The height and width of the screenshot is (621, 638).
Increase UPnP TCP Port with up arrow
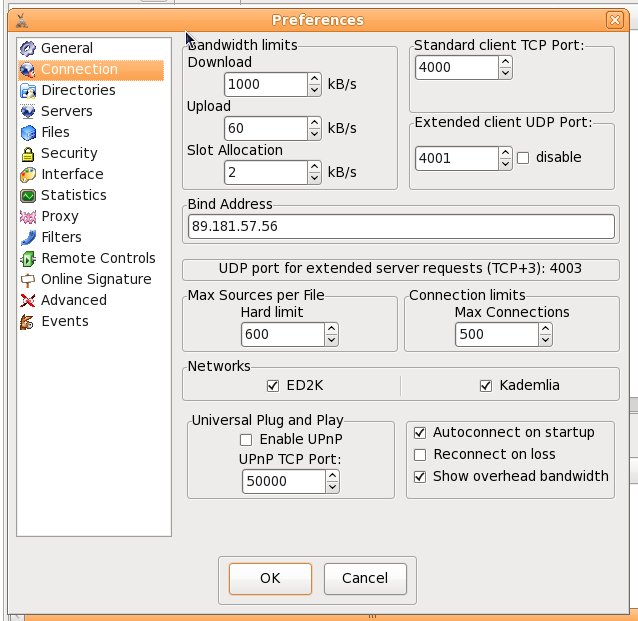pyautogui.click(x=332, y=476)
